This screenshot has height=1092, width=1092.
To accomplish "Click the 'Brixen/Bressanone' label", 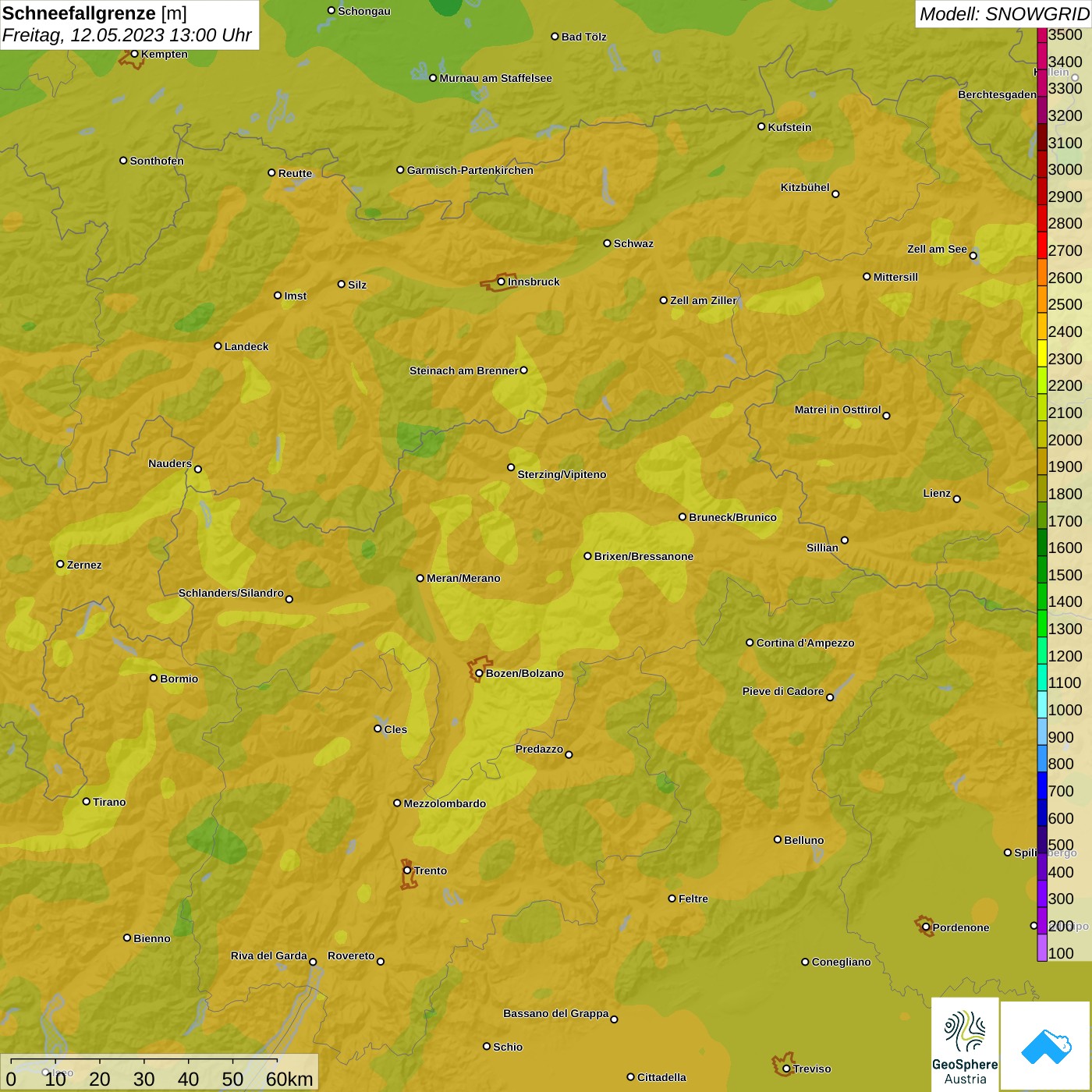I will [643, 556].
